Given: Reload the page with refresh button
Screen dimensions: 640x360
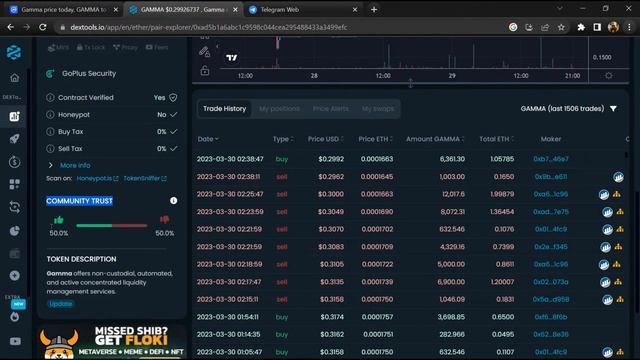Looking at the screenshot, I should point(43,27).
